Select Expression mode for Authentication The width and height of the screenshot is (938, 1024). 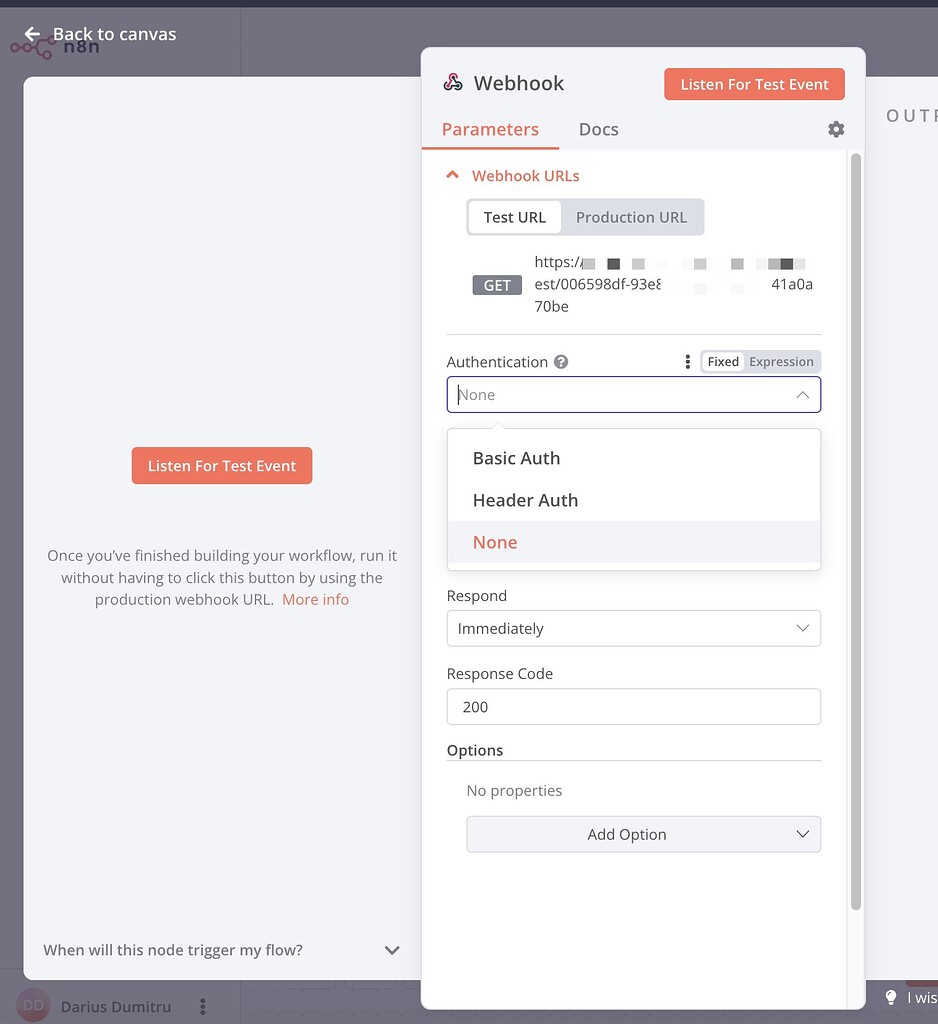pos(781,361)
